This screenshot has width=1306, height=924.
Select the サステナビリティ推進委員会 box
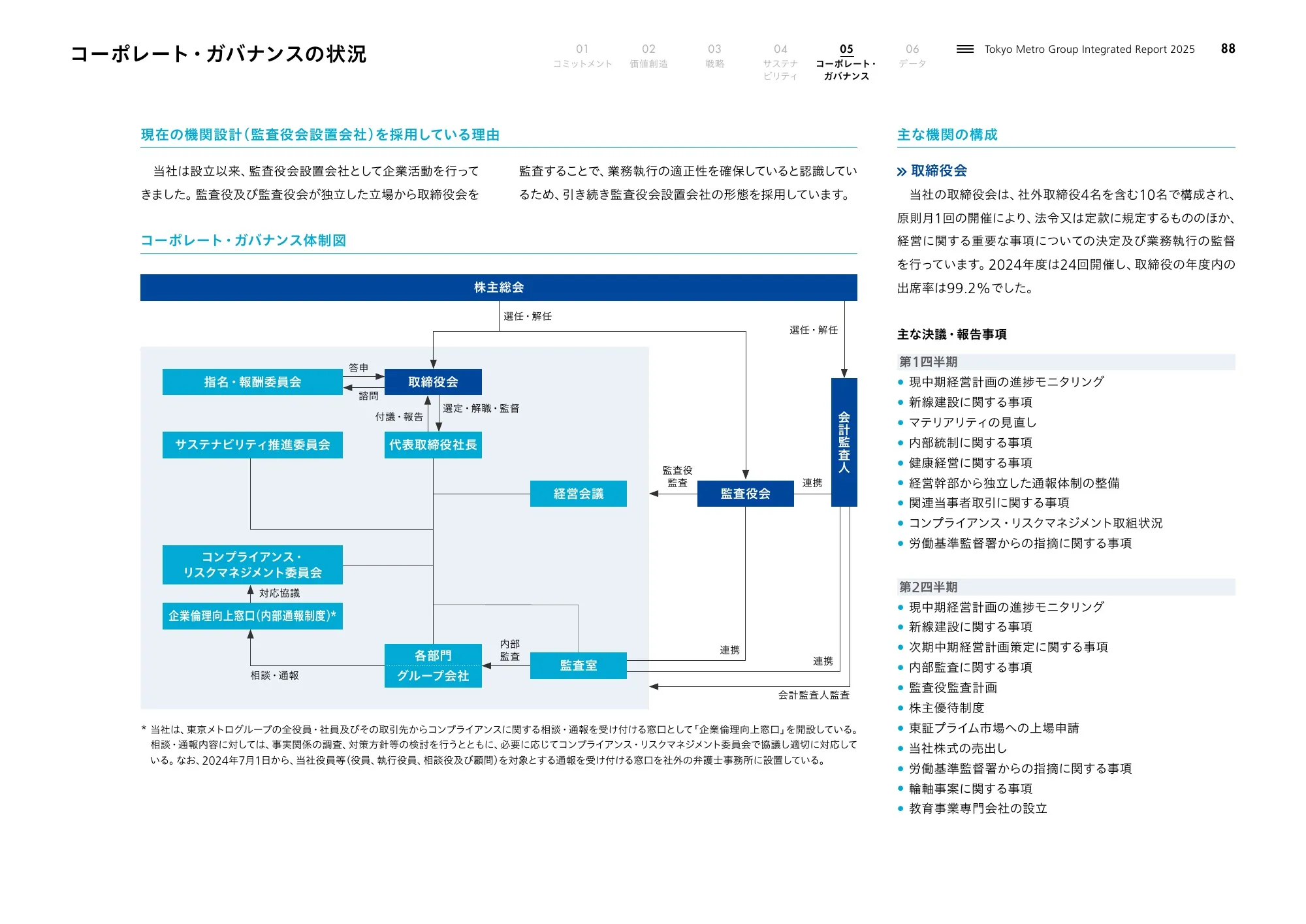point(252,445)
